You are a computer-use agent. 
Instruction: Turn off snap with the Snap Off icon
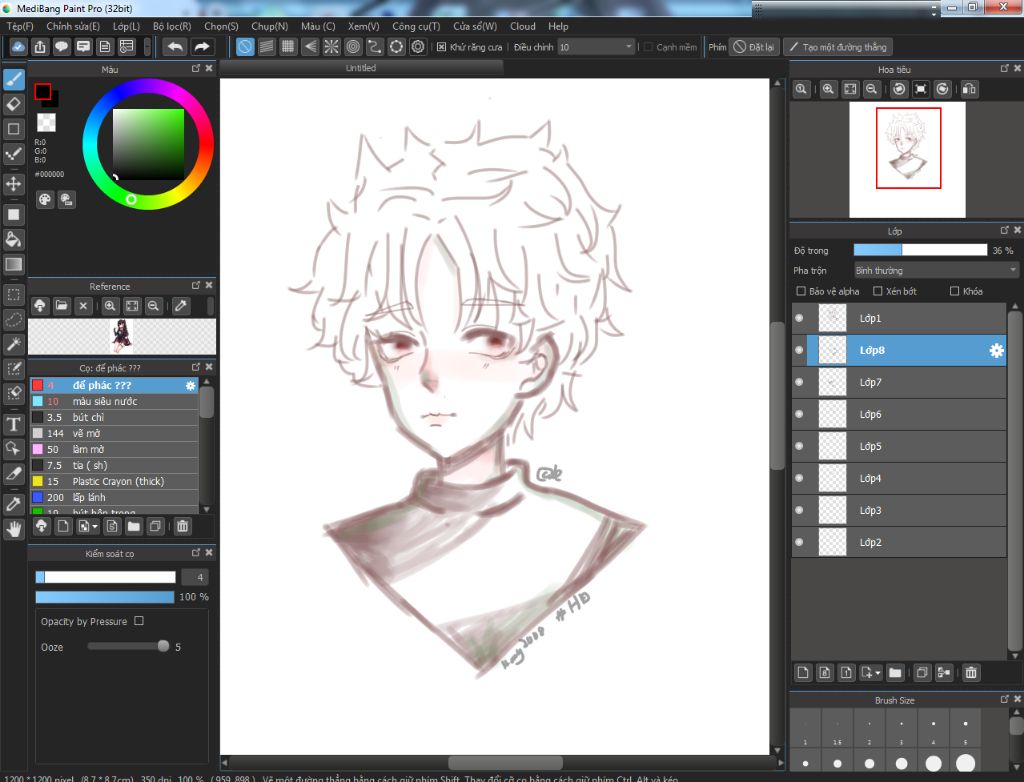pos(245,47)
